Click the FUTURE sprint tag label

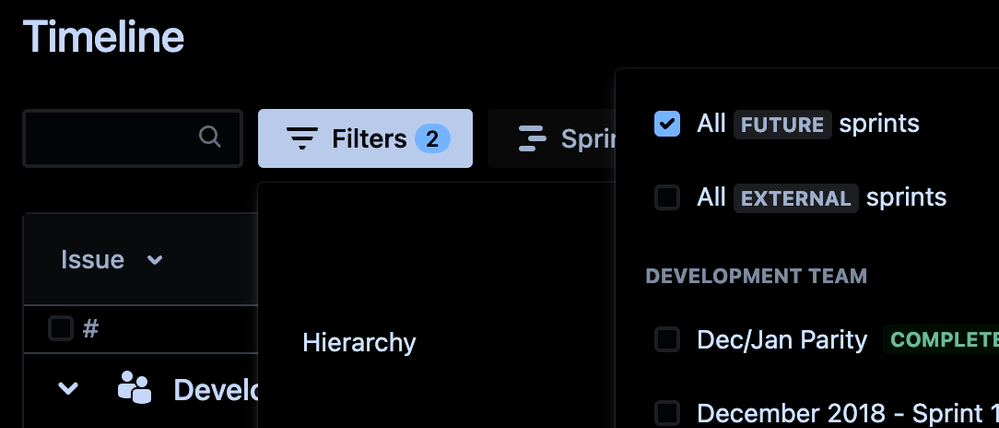point(782,124)
